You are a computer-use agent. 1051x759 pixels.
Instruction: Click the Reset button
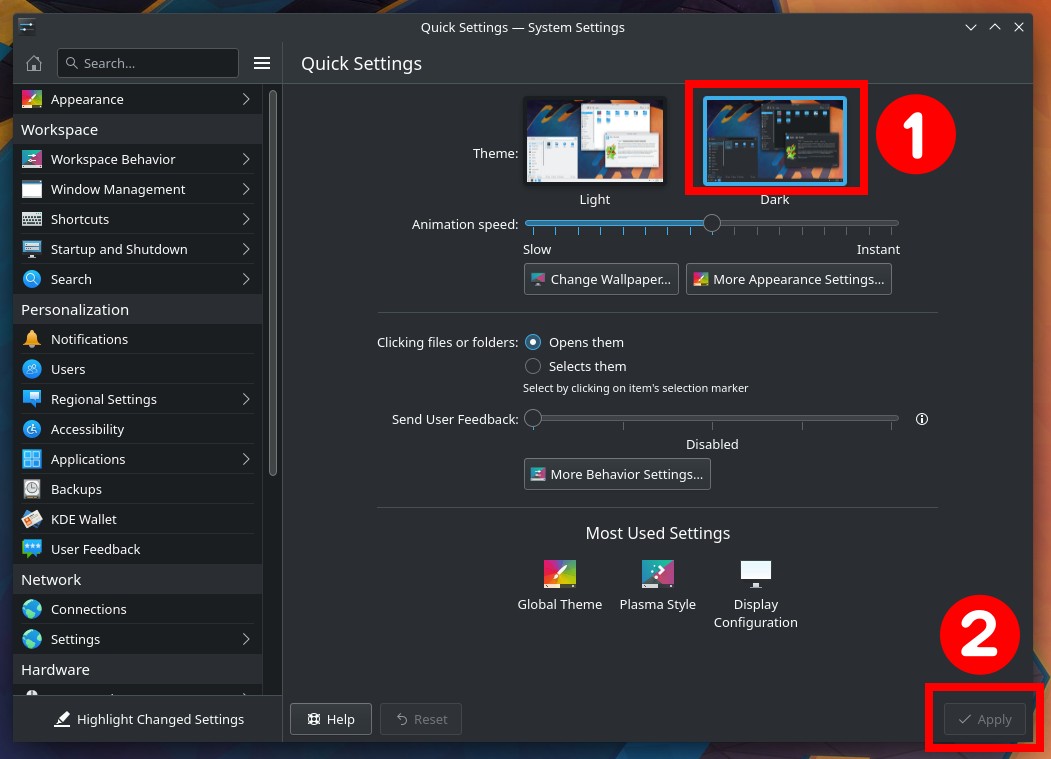pos(421,719)
